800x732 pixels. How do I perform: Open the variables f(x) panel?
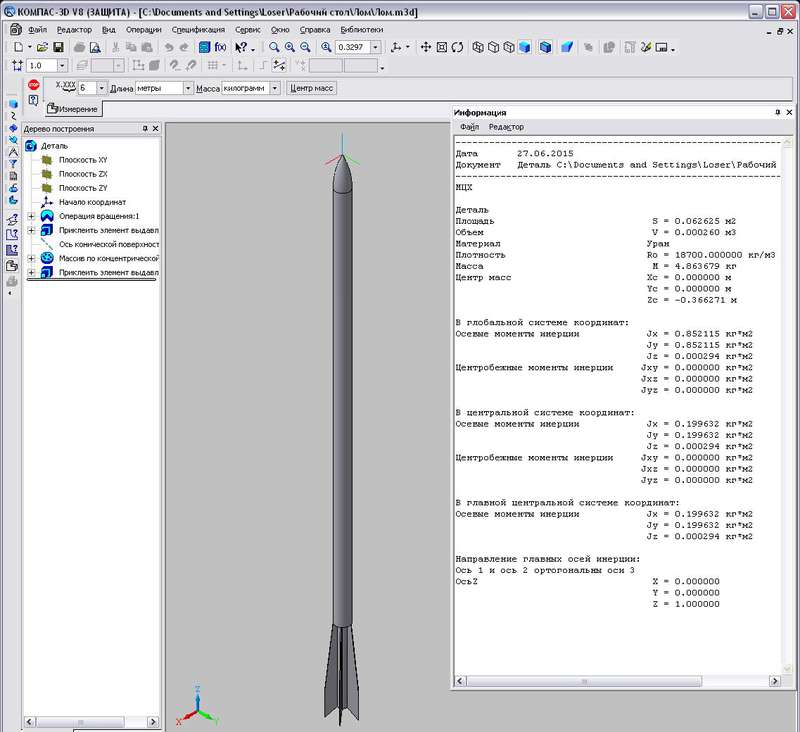click(220, 47)
